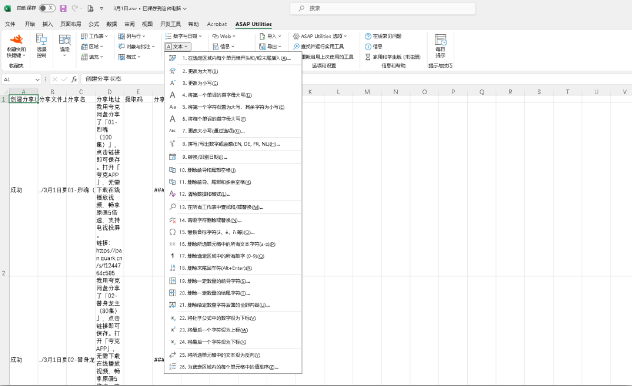Click cell D1 '分享地址'
The image size is (632, 386).
108,99
